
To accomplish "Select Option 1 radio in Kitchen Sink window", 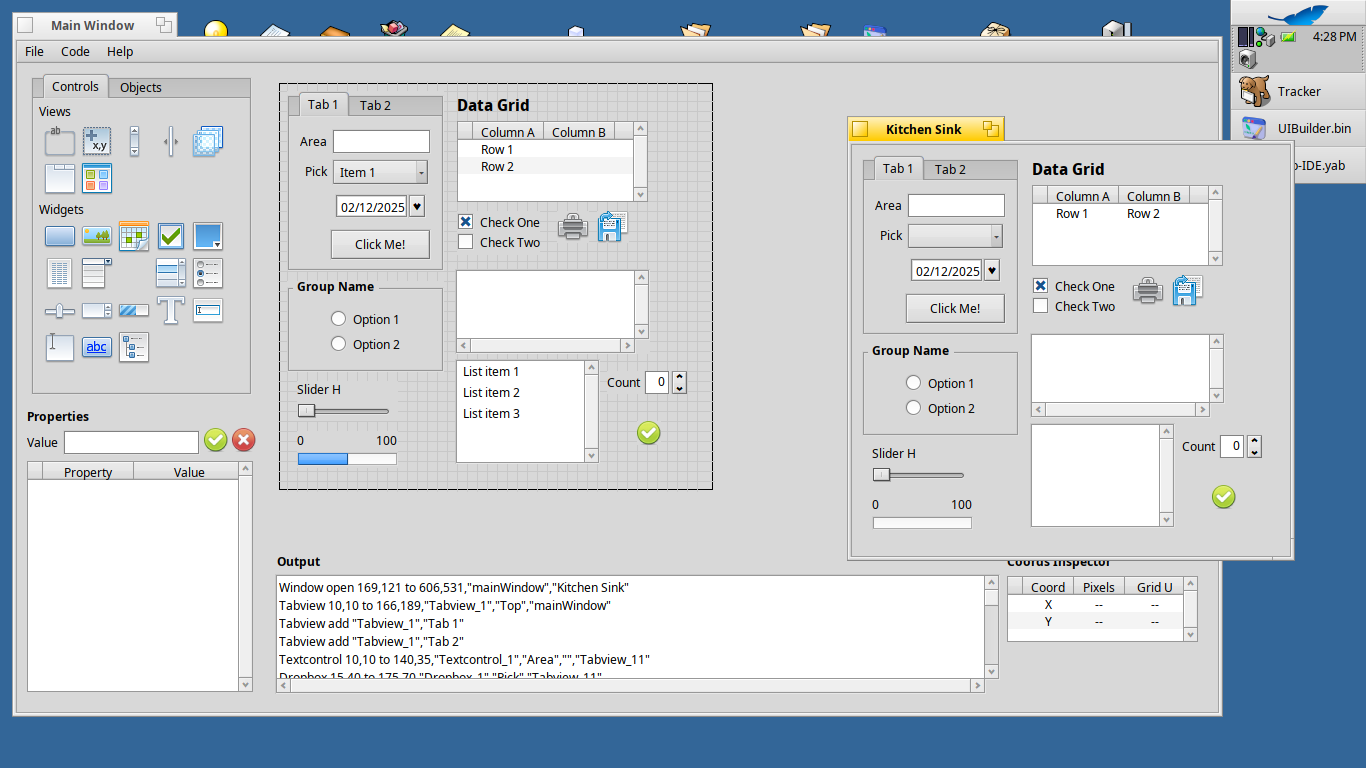I will [913, 383].
